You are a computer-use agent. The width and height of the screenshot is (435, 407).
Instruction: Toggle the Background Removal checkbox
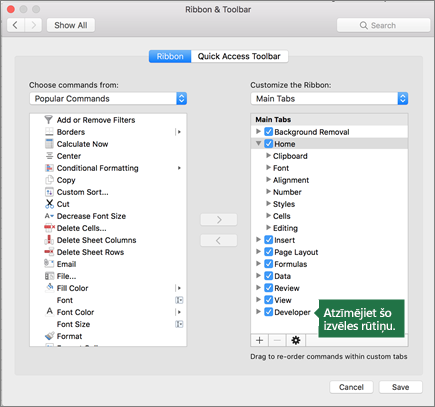269,132
